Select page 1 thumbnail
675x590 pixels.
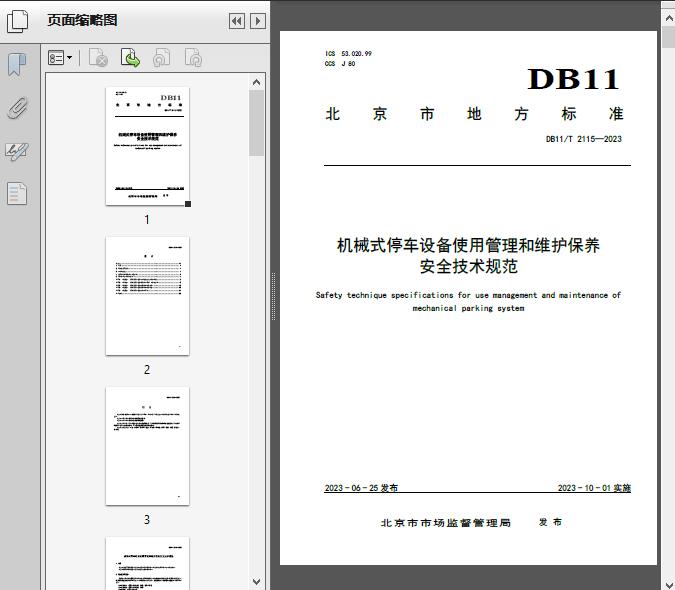pyautogui.click(x=147, y=146)
